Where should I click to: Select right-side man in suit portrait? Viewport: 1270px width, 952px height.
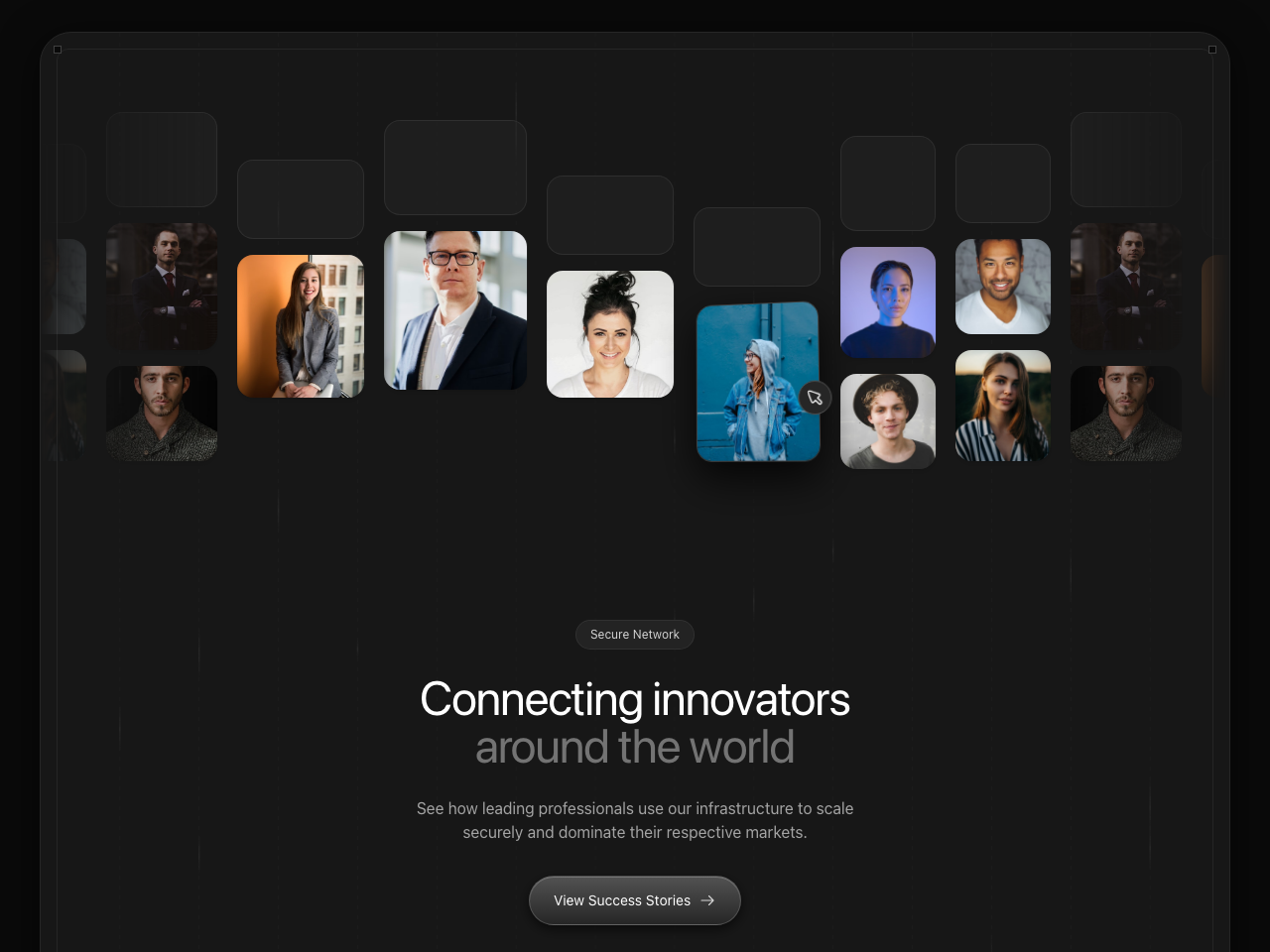point(1126,287)
